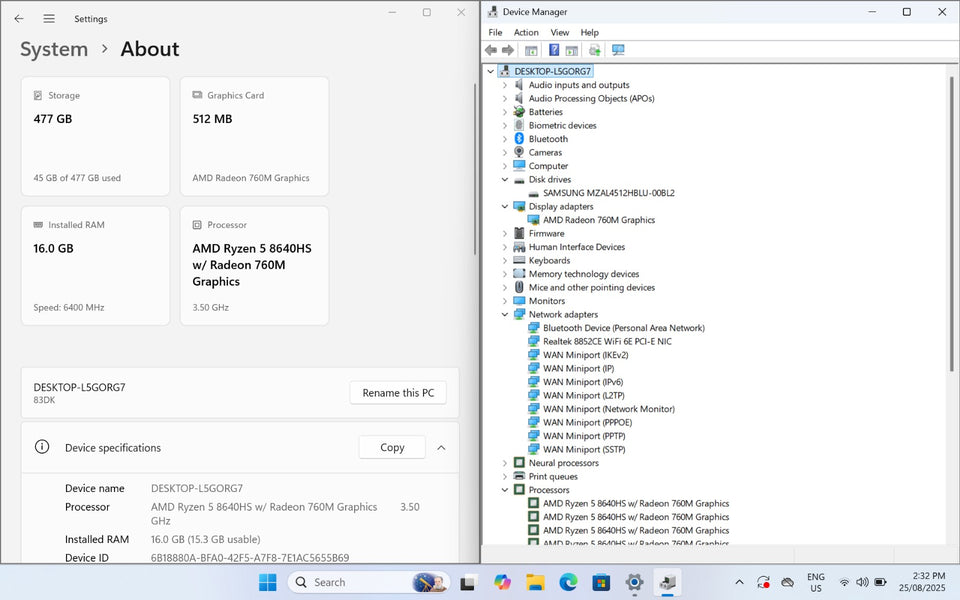Screen dimensions: 960x600
Task: Click the Device specifications info icon
Action: [42, 447]
